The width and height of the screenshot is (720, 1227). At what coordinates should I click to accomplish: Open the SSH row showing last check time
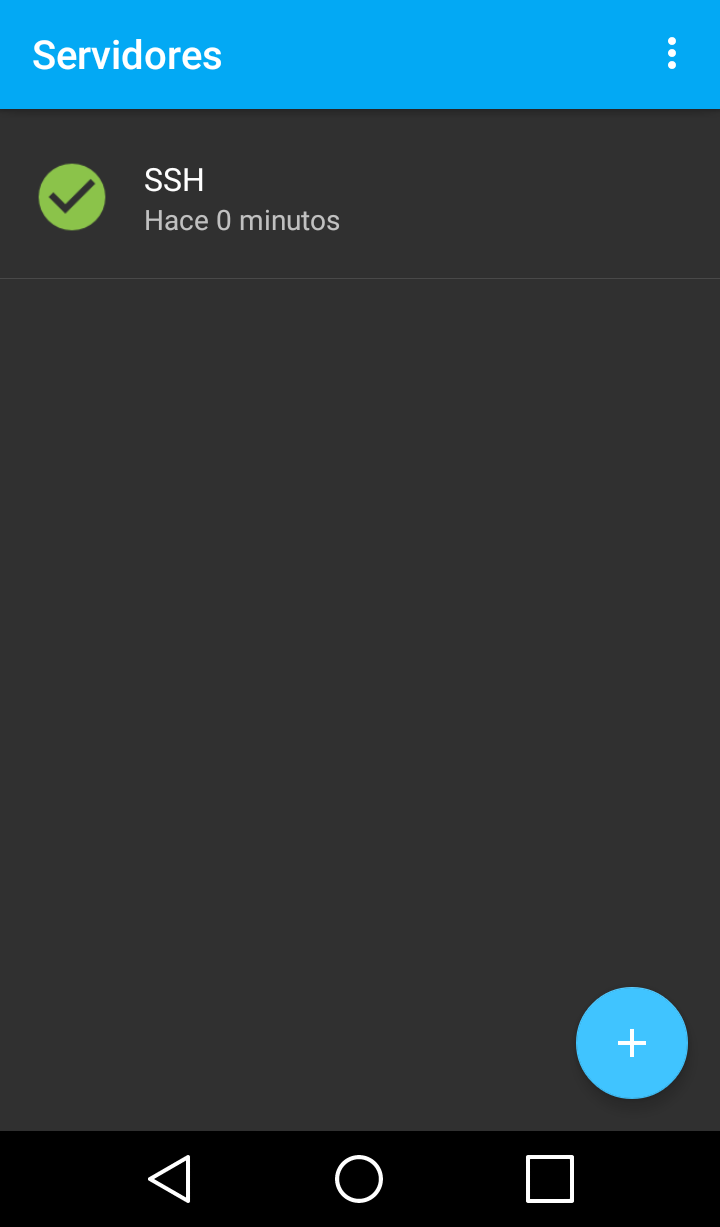pos(360,194)
